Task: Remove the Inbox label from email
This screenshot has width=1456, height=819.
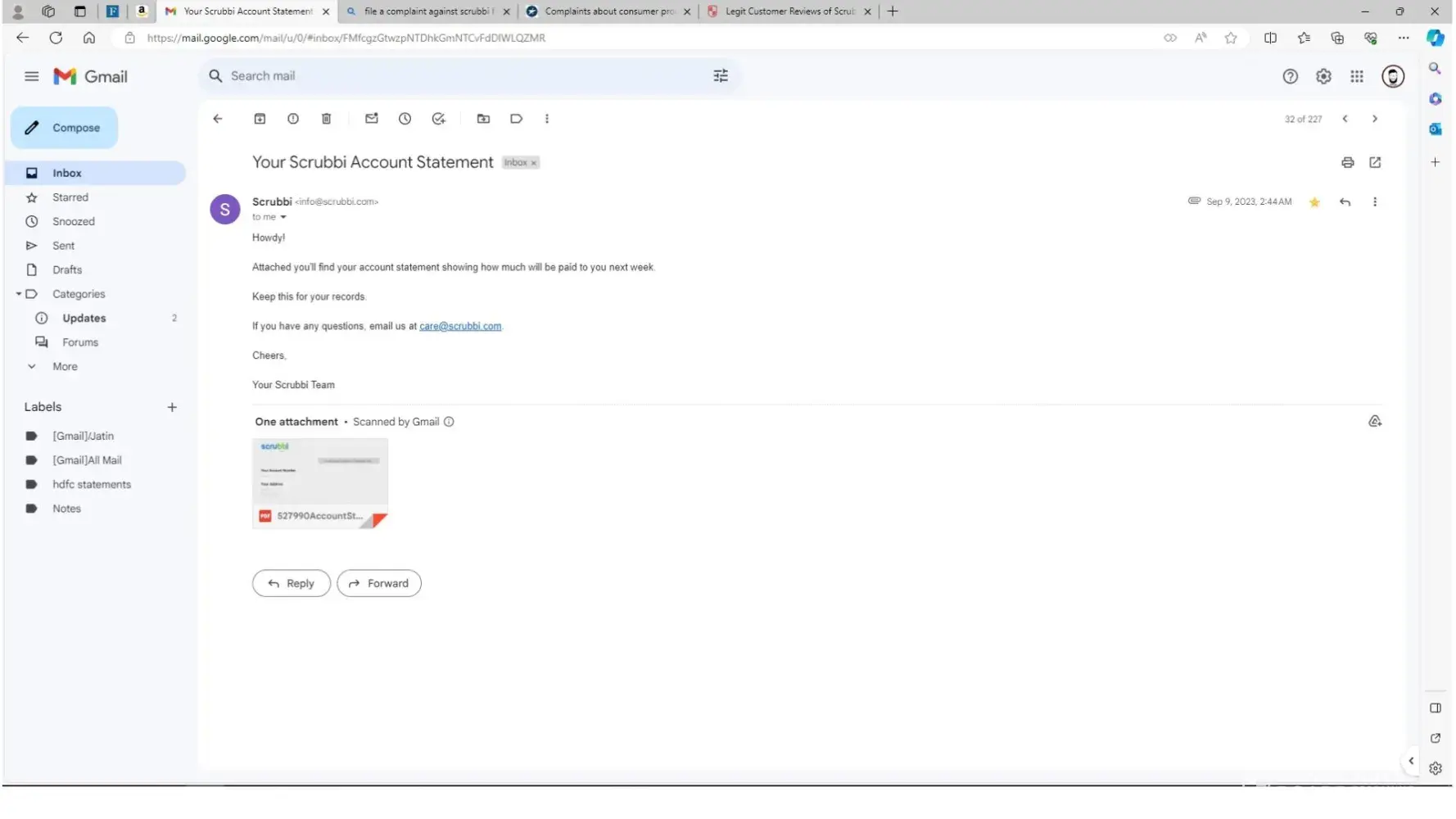Action: [x=534, y=164]
